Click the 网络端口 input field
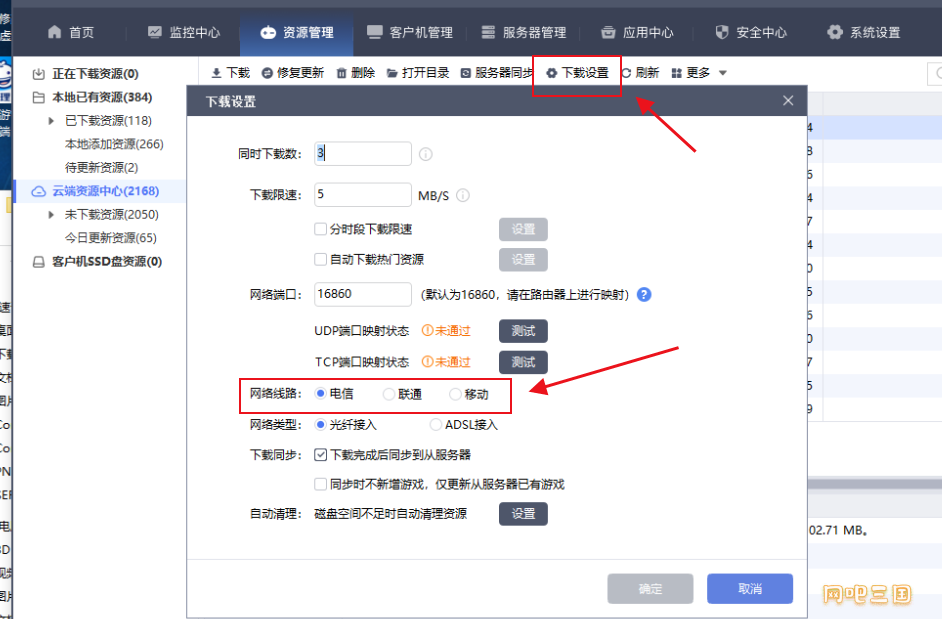942x619 pixels. coord(362,294)
